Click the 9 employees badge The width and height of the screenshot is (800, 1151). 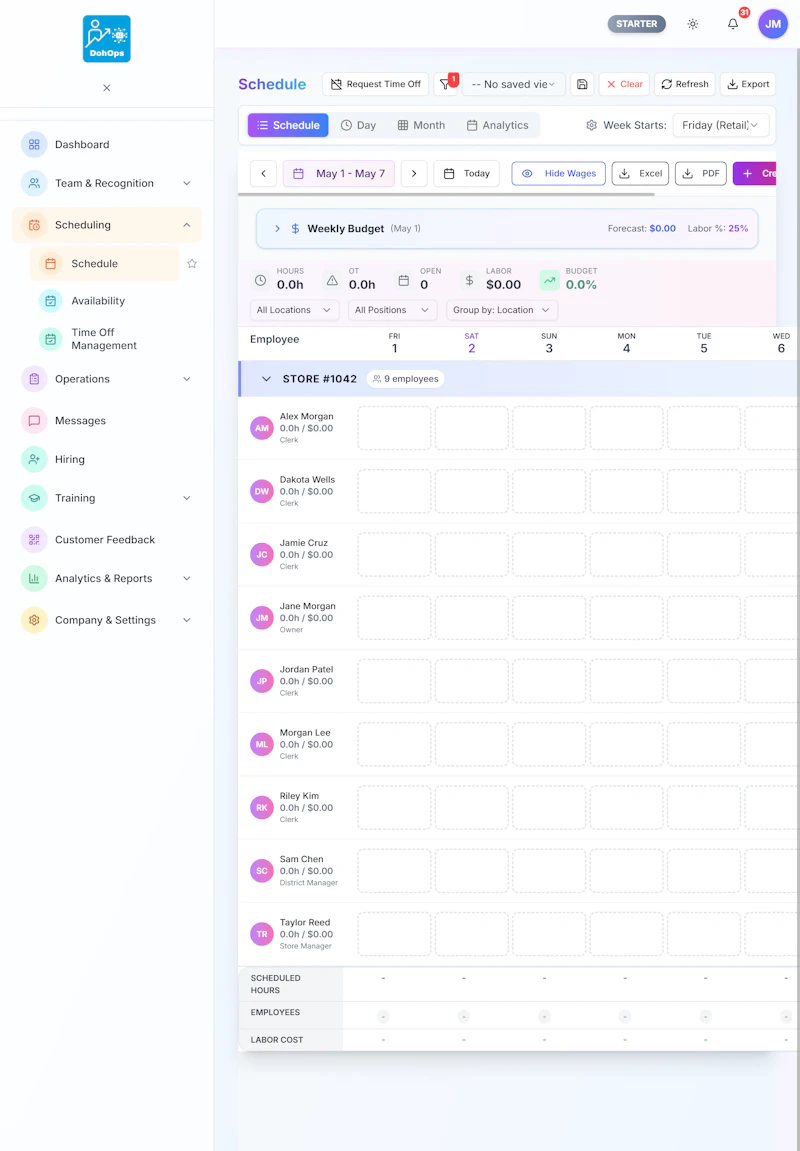405,380
